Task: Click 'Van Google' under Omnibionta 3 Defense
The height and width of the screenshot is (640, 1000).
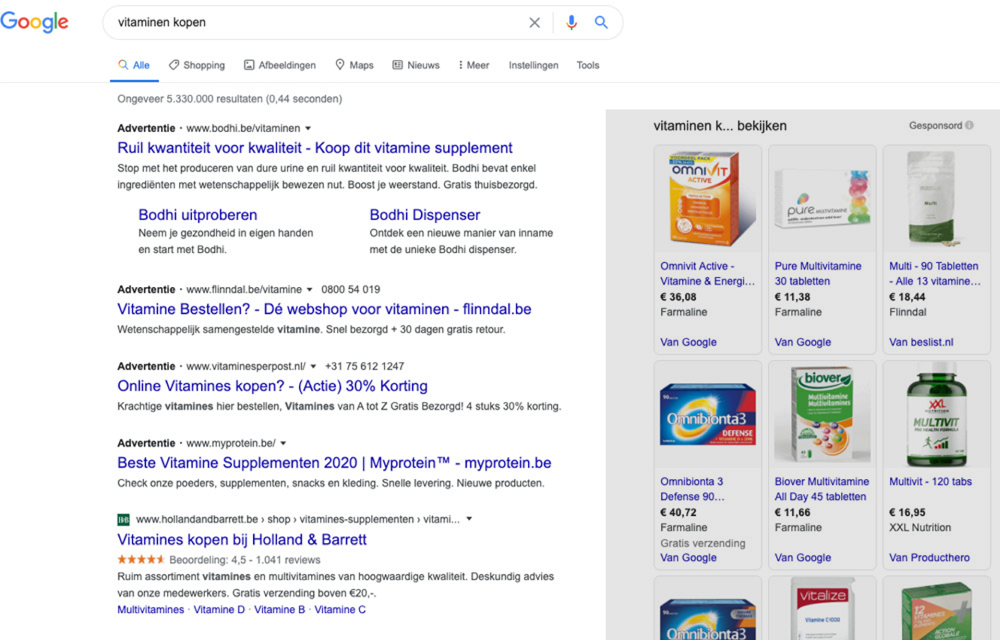Action: tap(688, 558)
